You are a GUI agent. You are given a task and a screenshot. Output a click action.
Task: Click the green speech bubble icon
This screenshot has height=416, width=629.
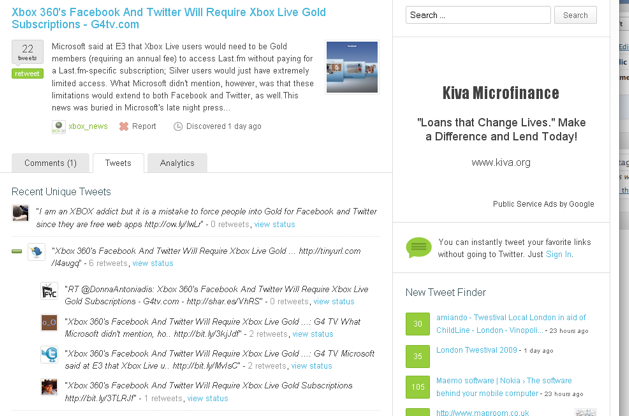(x=419, y=248)
